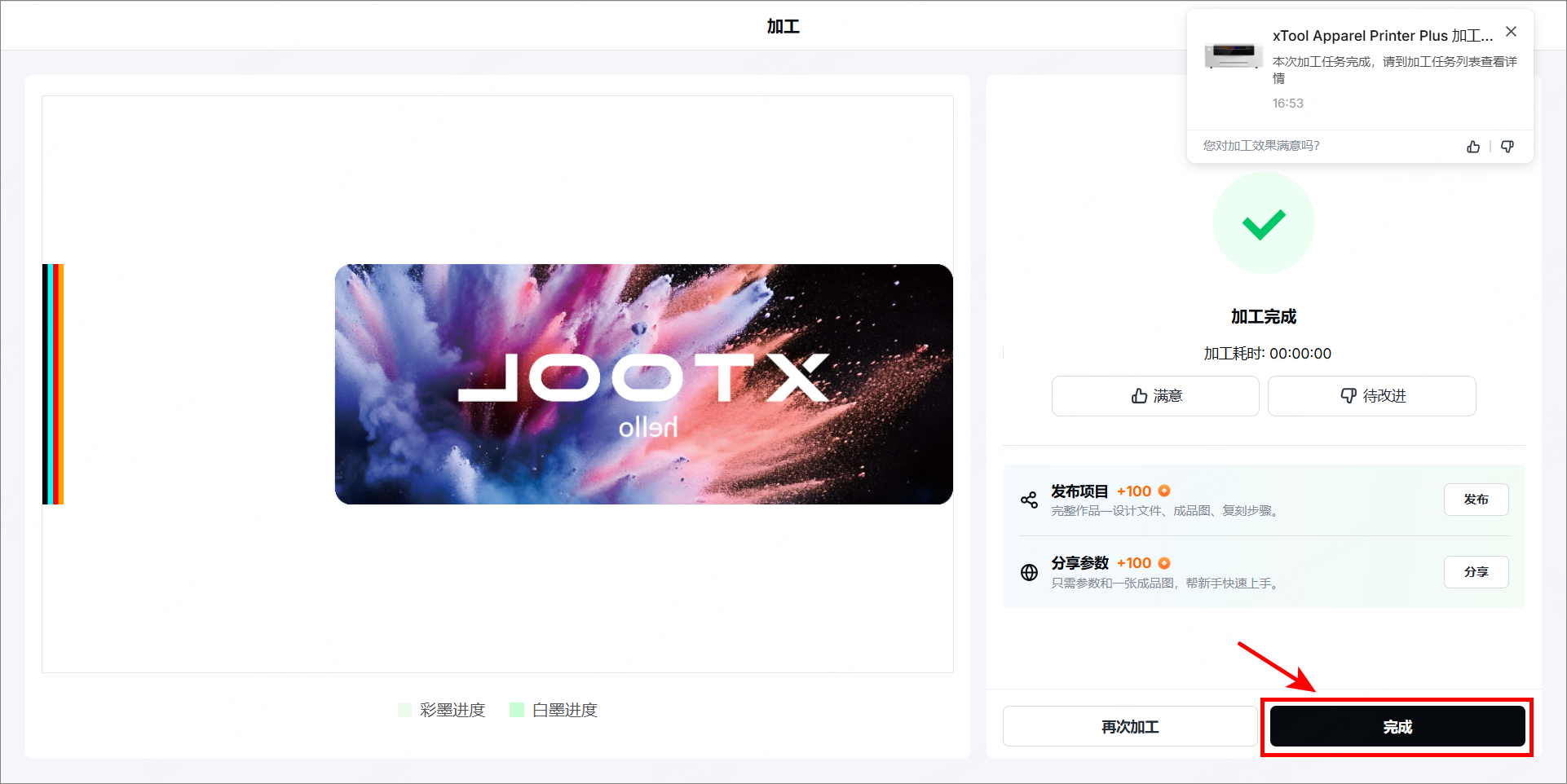Click thumbs-down icon in notification popup
The width and height of the screenshot is (1567, 784).
(x=1507, y=147)
